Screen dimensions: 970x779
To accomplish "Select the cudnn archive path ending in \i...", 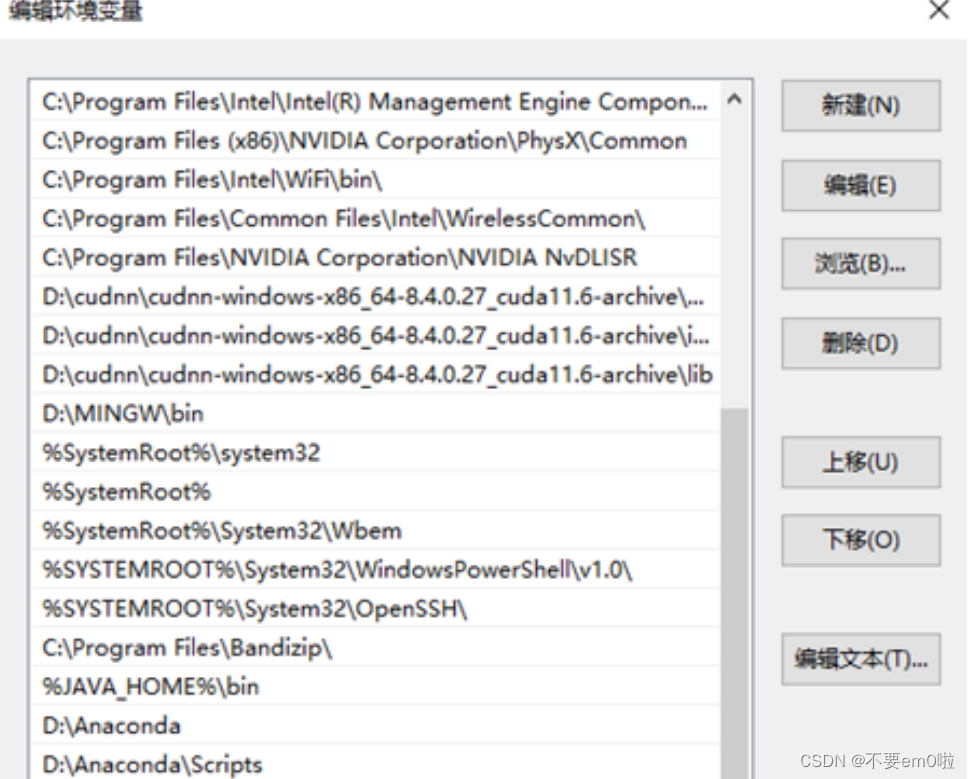I will pyautogui.click(x=376, y=335).
